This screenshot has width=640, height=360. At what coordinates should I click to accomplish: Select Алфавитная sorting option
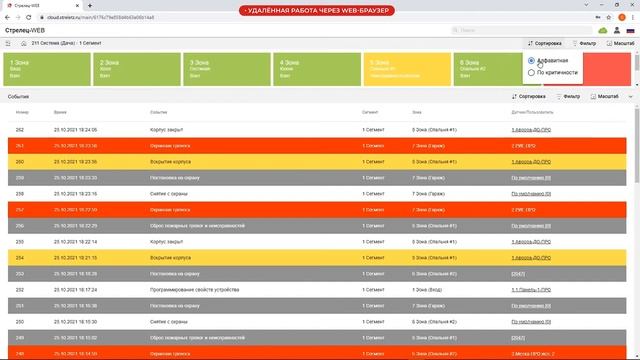[x=548, y=60]
